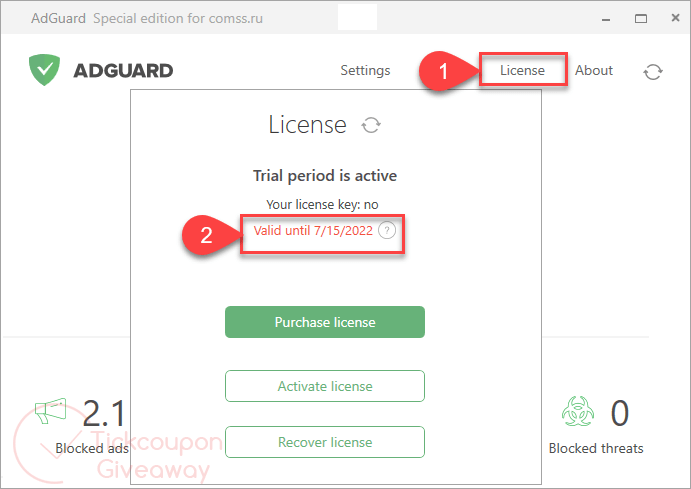Click the red annotation badge numbered 2

pyautogui.click(x=206, y=236)
